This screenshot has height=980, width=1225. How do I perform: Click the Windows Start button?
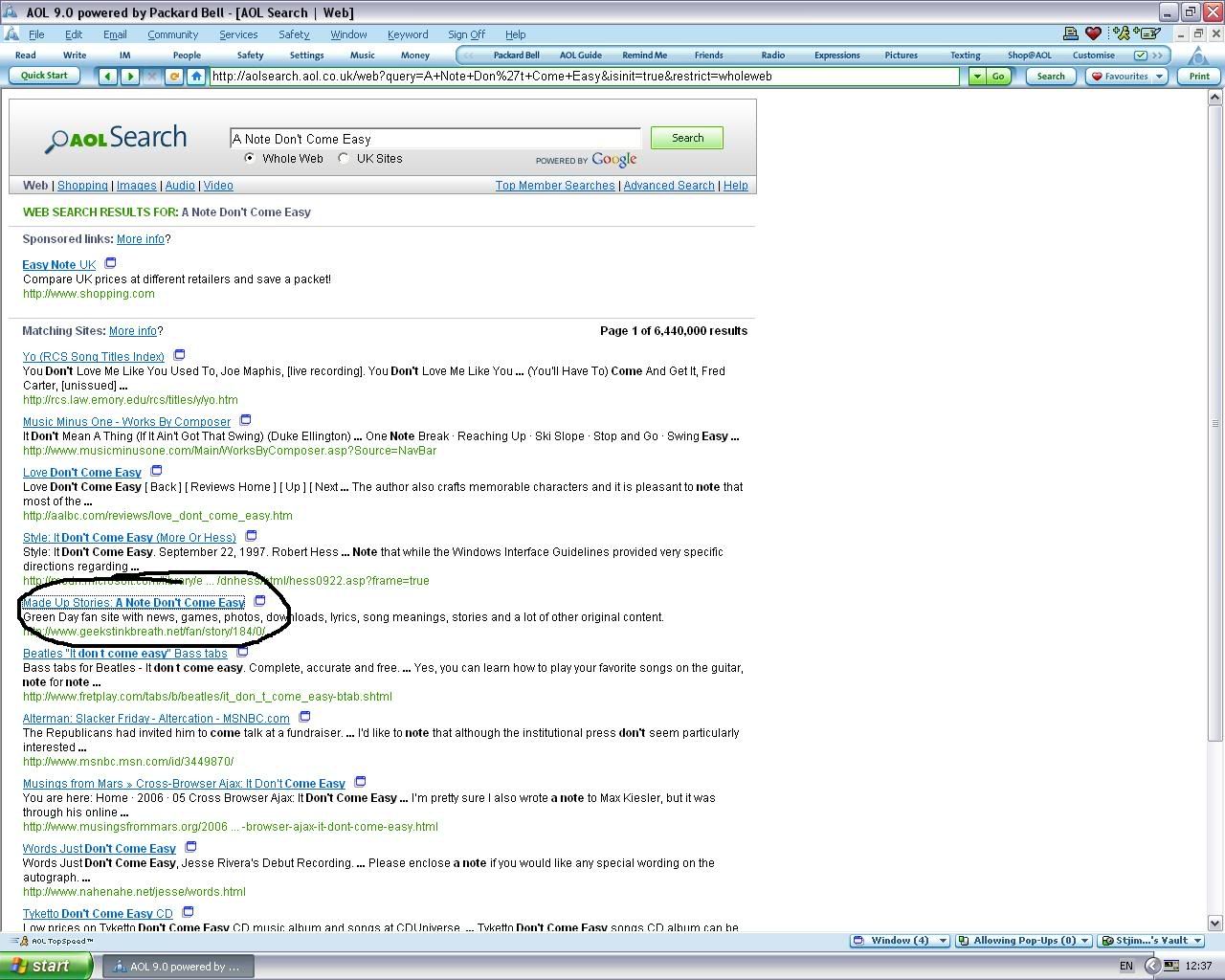[46, 966]
